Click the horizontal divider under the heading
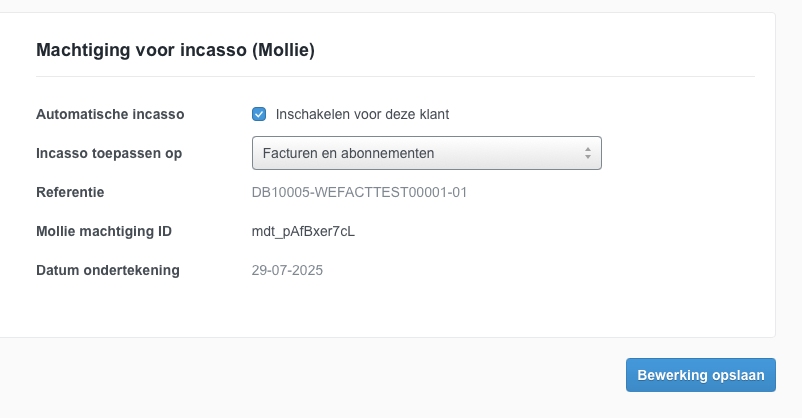 click(x=395, y=76)
